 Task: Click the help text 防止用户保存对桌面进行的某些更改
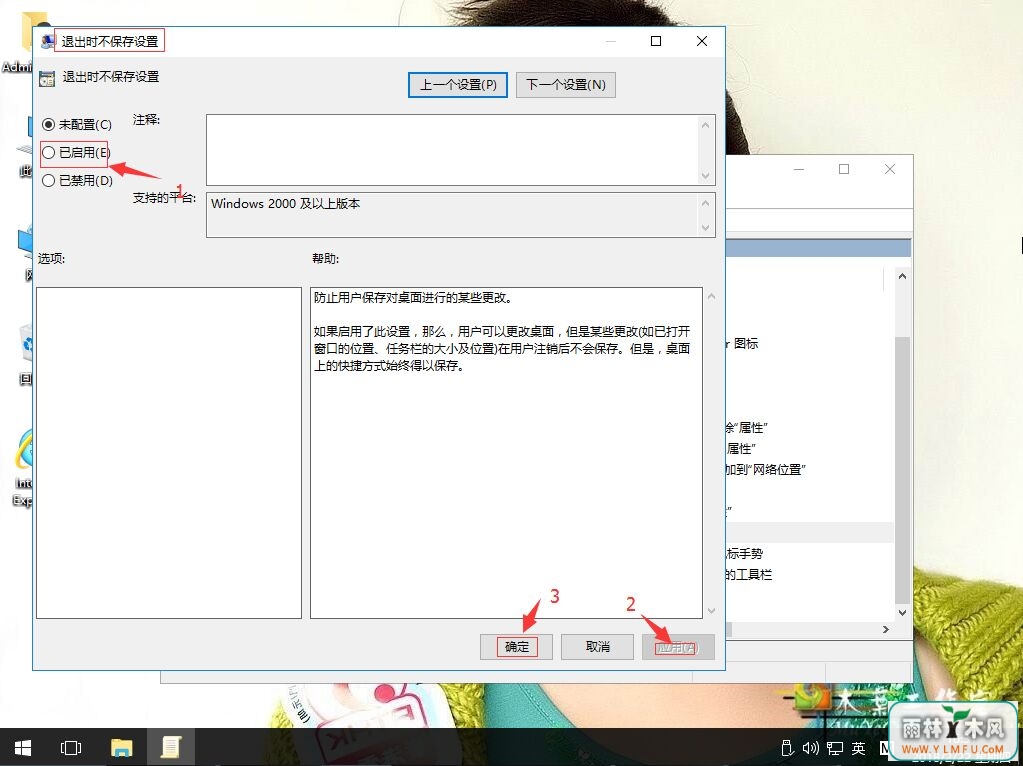click(413, 298)
